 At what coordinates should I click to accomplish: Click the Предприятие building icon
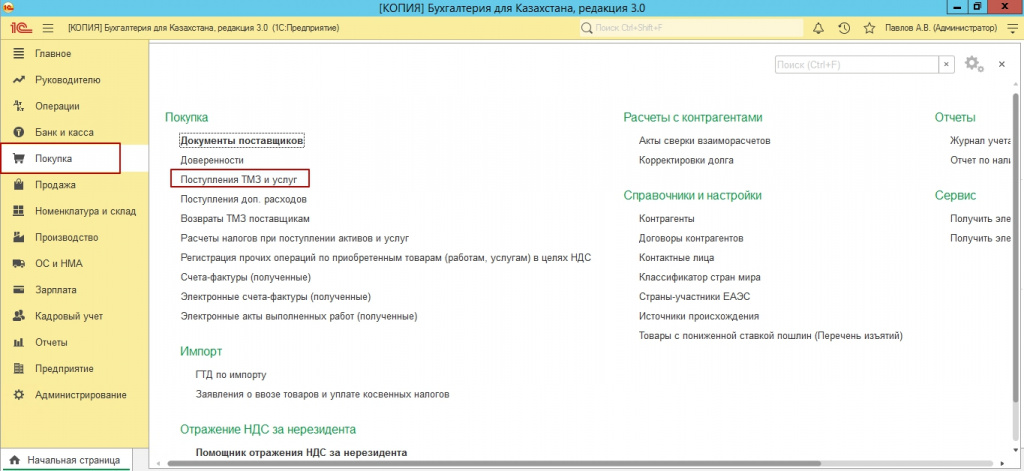click(19, 368)
